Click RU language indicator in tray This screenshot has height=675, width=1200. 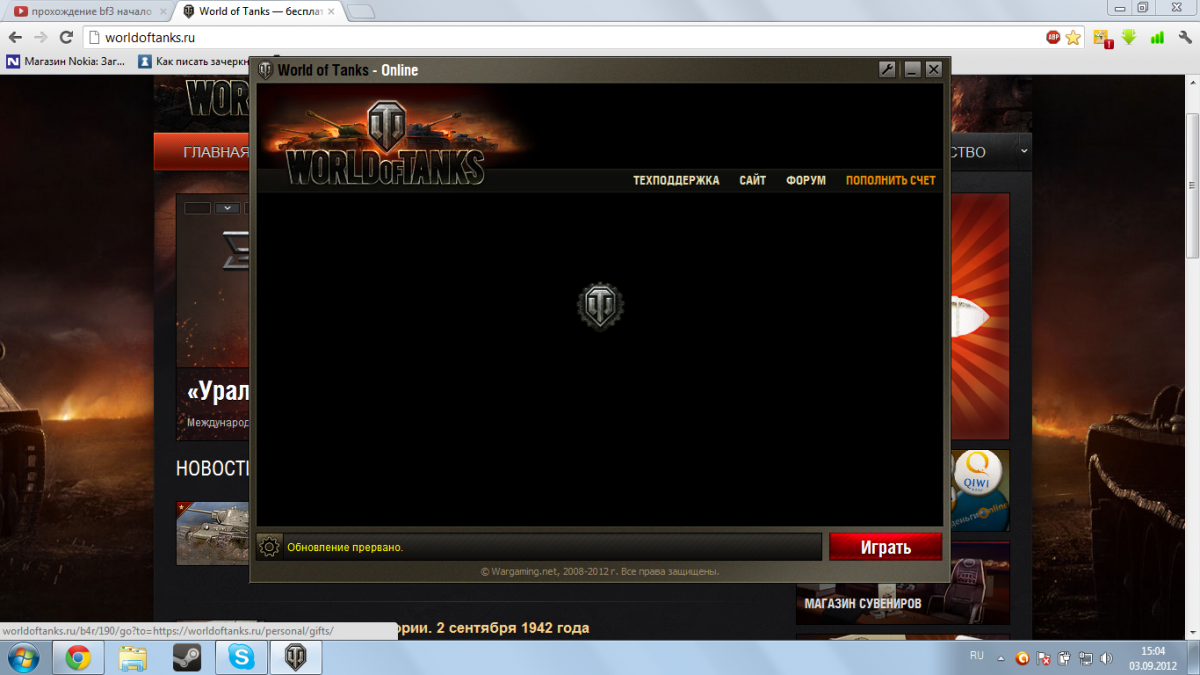pyautogui.click(x=977, y=656)
